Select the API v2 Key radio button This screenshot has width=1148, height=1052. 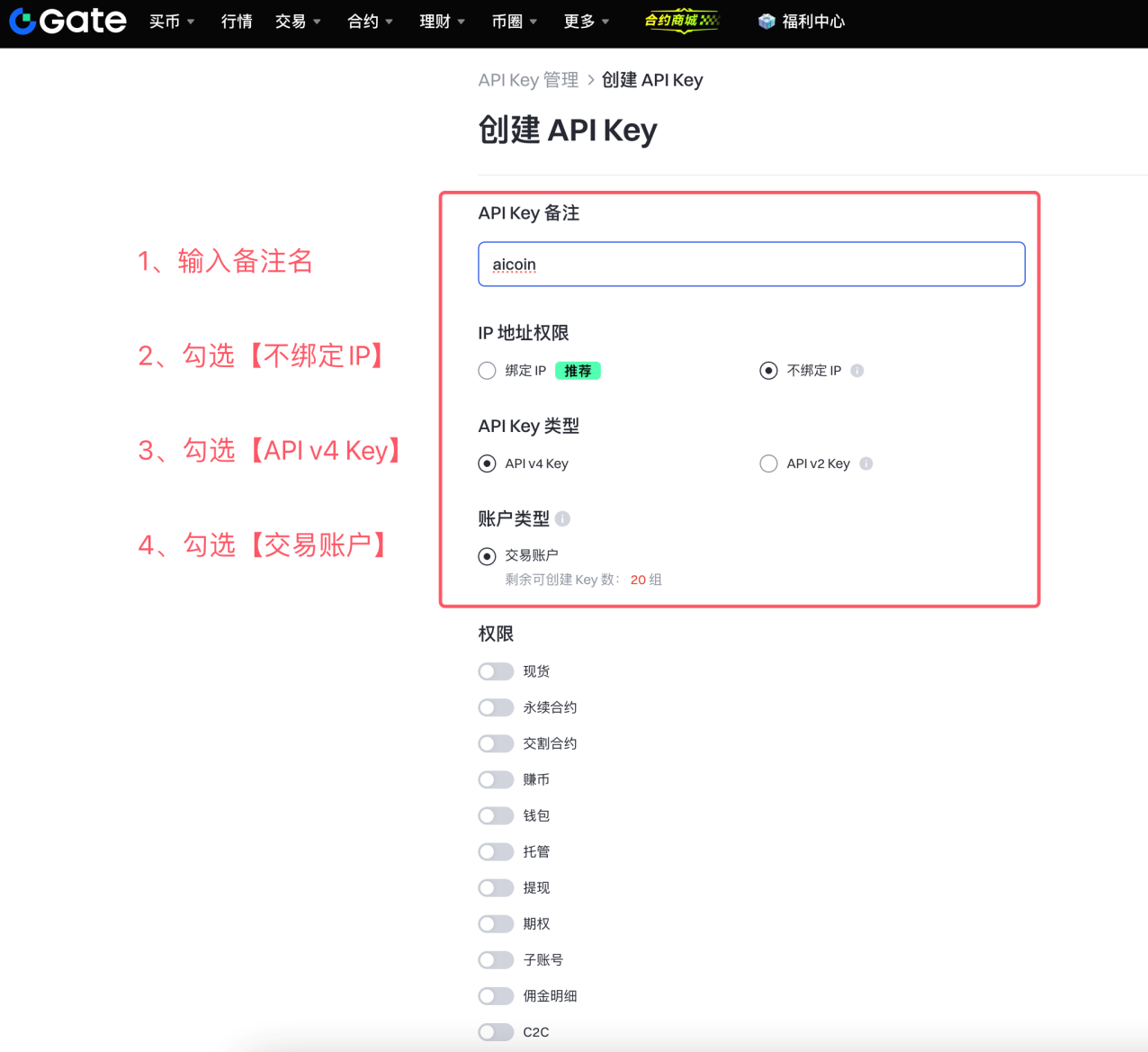point(769,463)
